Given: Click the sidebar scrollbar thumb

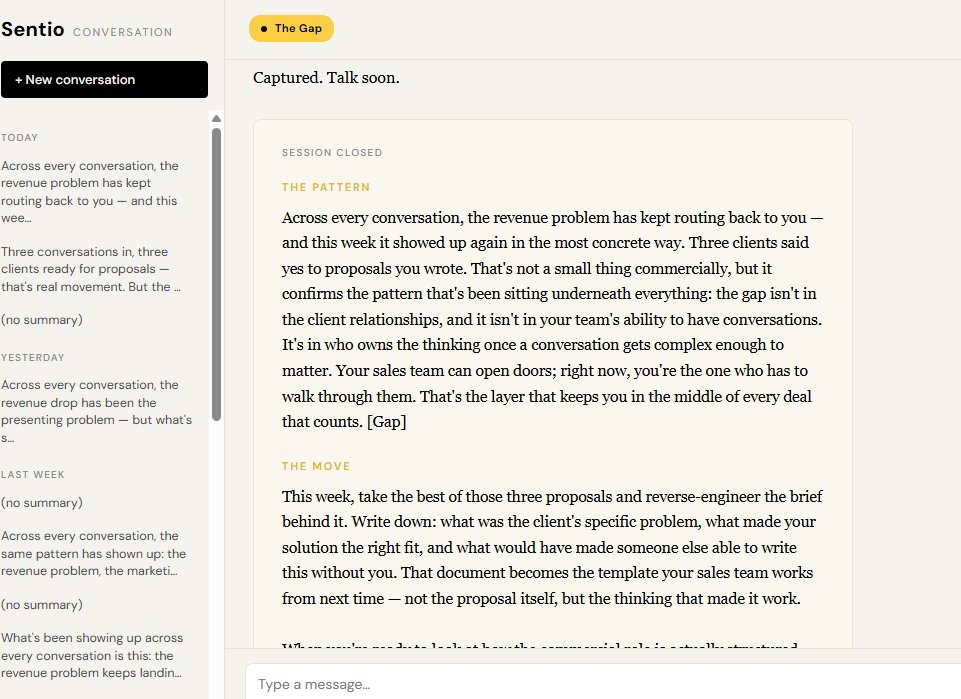Looking at the screenshot, I should point(216,274).
